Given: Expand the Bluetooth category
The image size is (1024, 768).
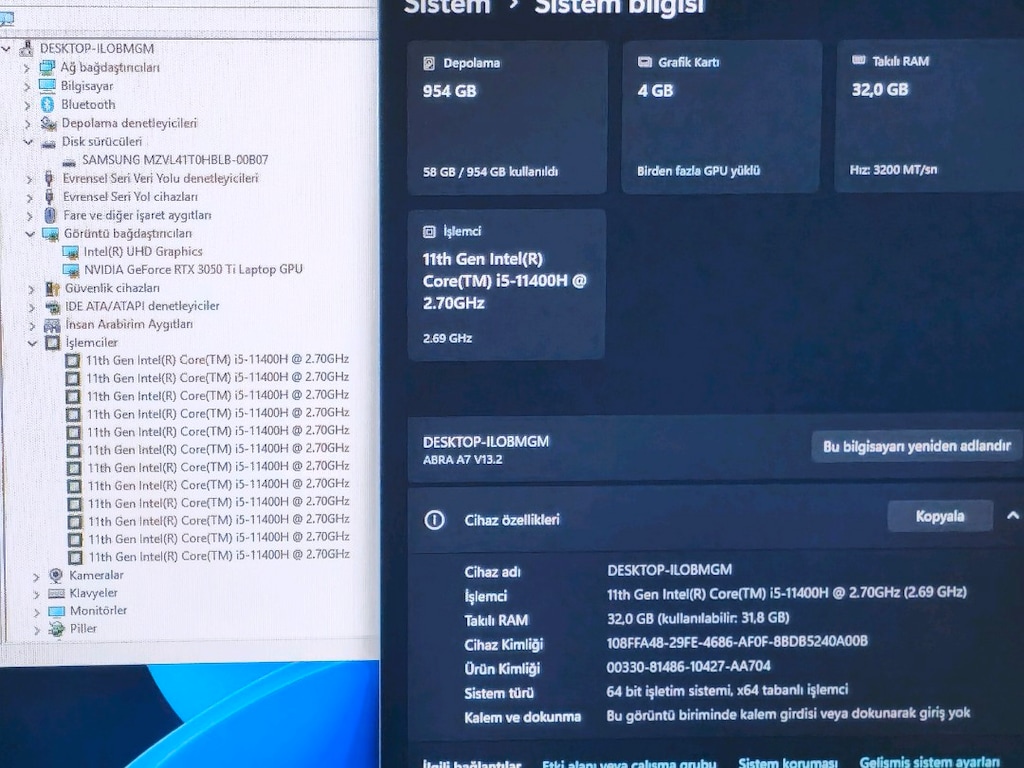Looking at the screenshot, I should [27, 104].
